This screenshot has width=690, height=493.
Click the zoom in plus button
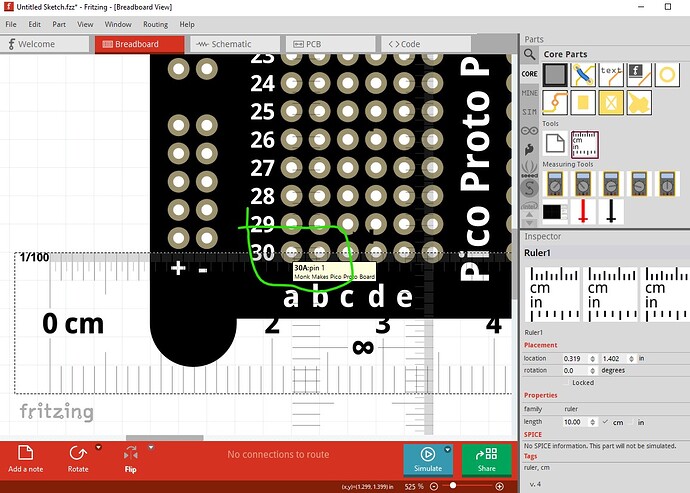499,486
